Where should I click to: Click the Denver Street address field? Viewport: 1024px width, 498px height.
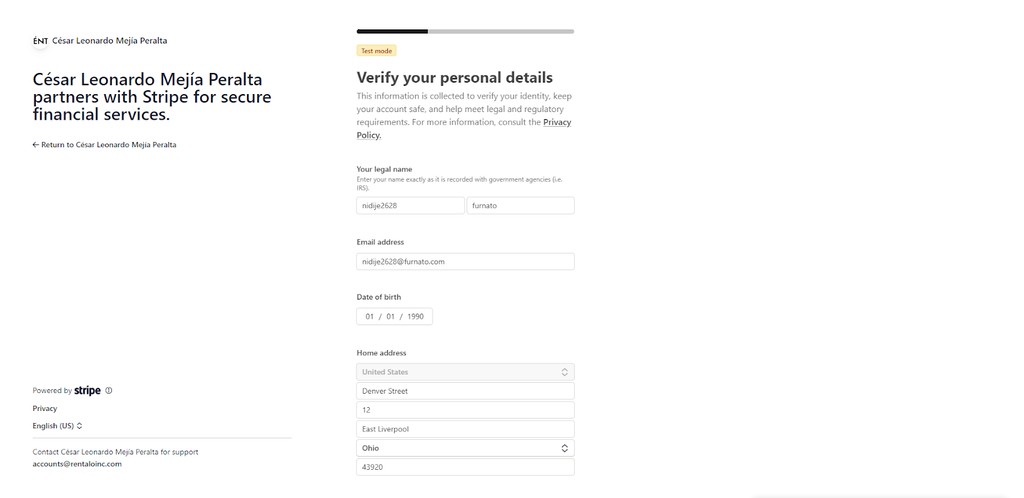click(465, 391)
